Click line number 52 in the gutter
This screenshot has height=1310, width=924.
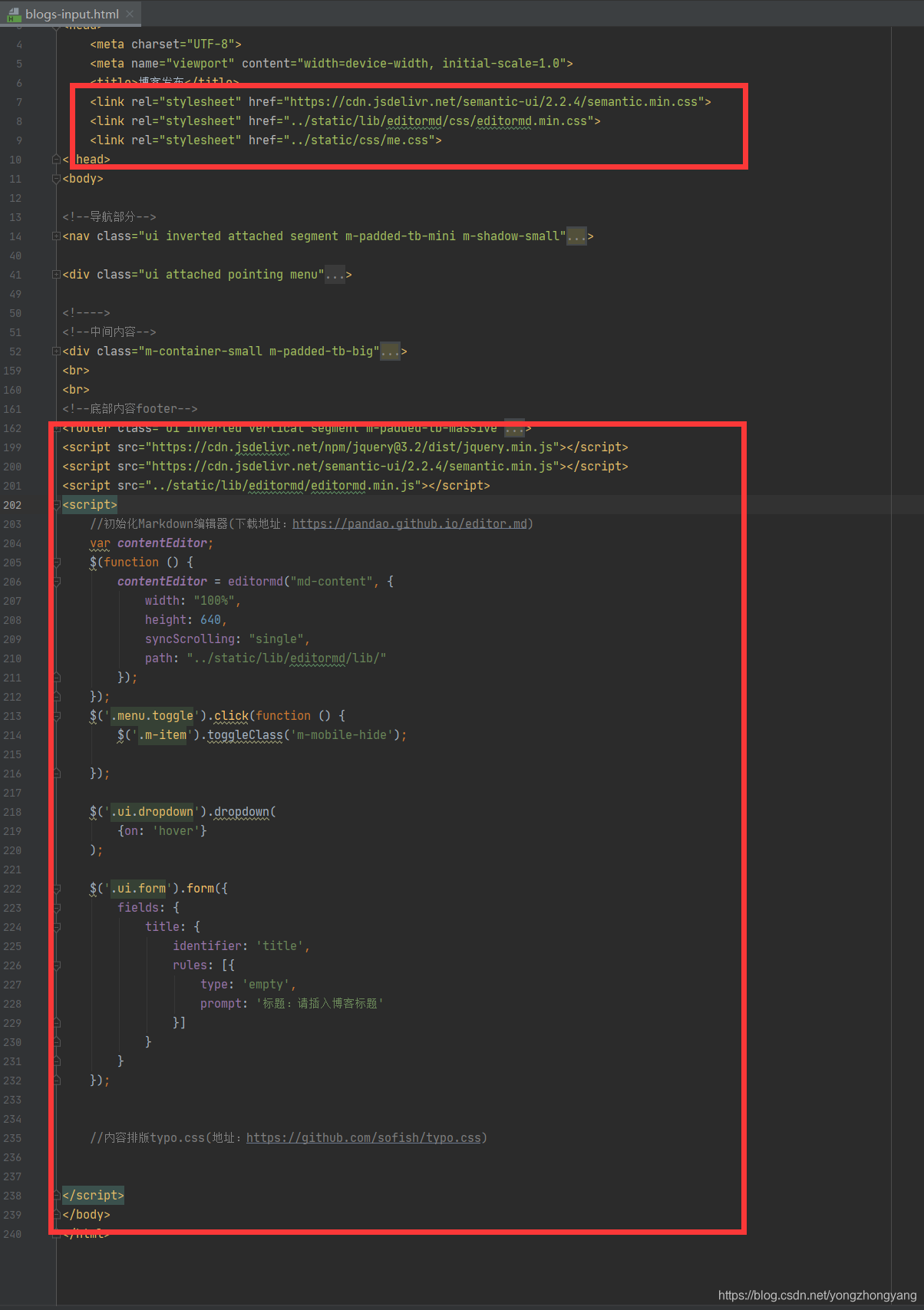15,351
